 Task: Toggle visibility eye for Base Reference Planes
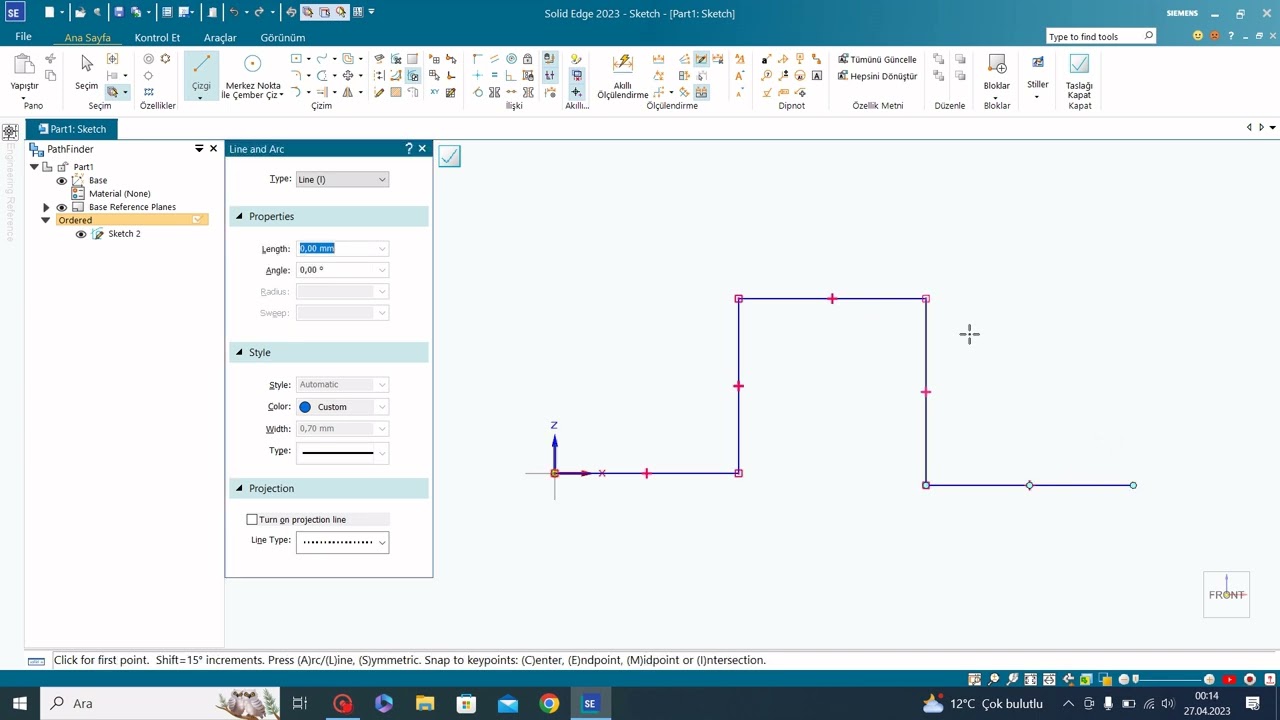pyautogui.click(x=61, y=207)
